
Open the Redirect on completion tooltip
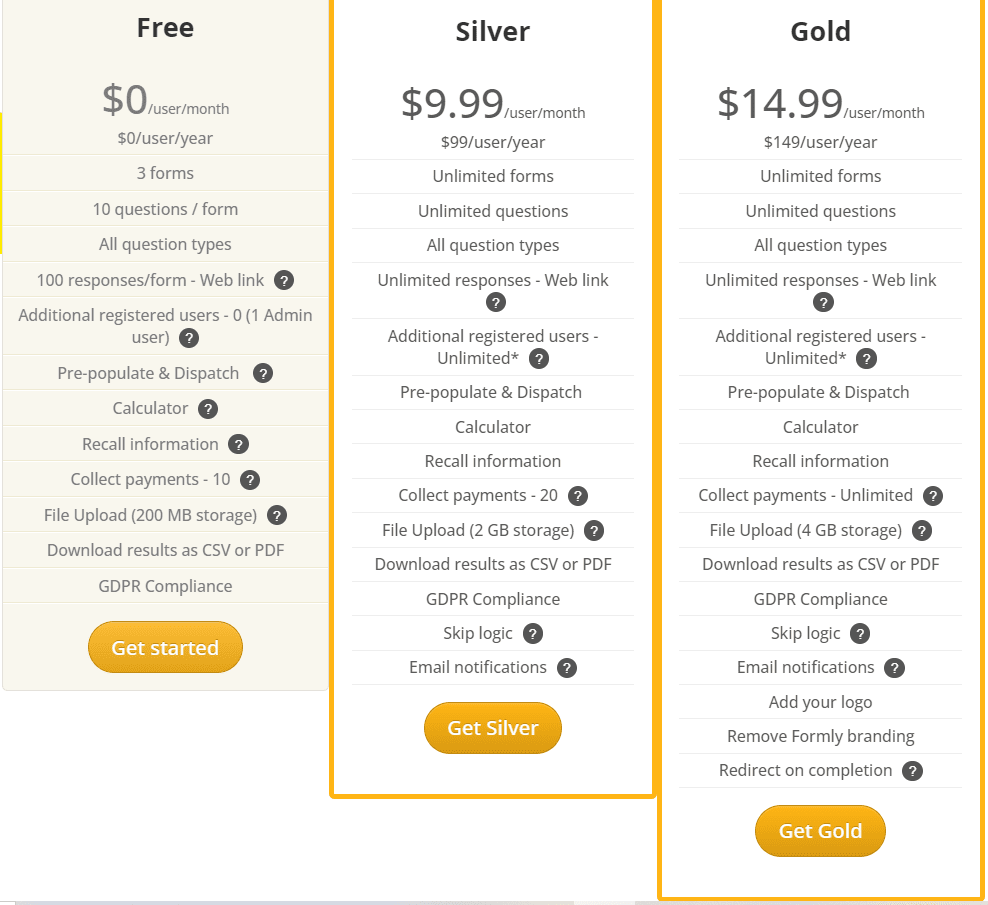[x=912, y=771]
